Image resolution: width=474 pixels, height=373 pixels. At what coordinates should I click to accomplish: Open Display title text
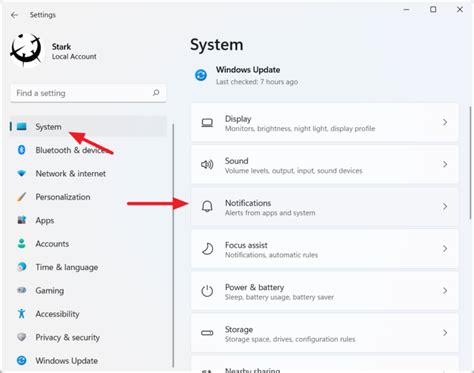point(238,119)
